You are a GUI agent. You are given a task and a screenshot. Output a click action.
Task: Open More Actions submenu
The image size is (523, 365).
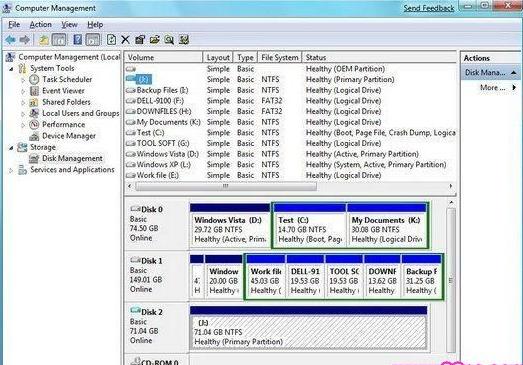(498, 88)
